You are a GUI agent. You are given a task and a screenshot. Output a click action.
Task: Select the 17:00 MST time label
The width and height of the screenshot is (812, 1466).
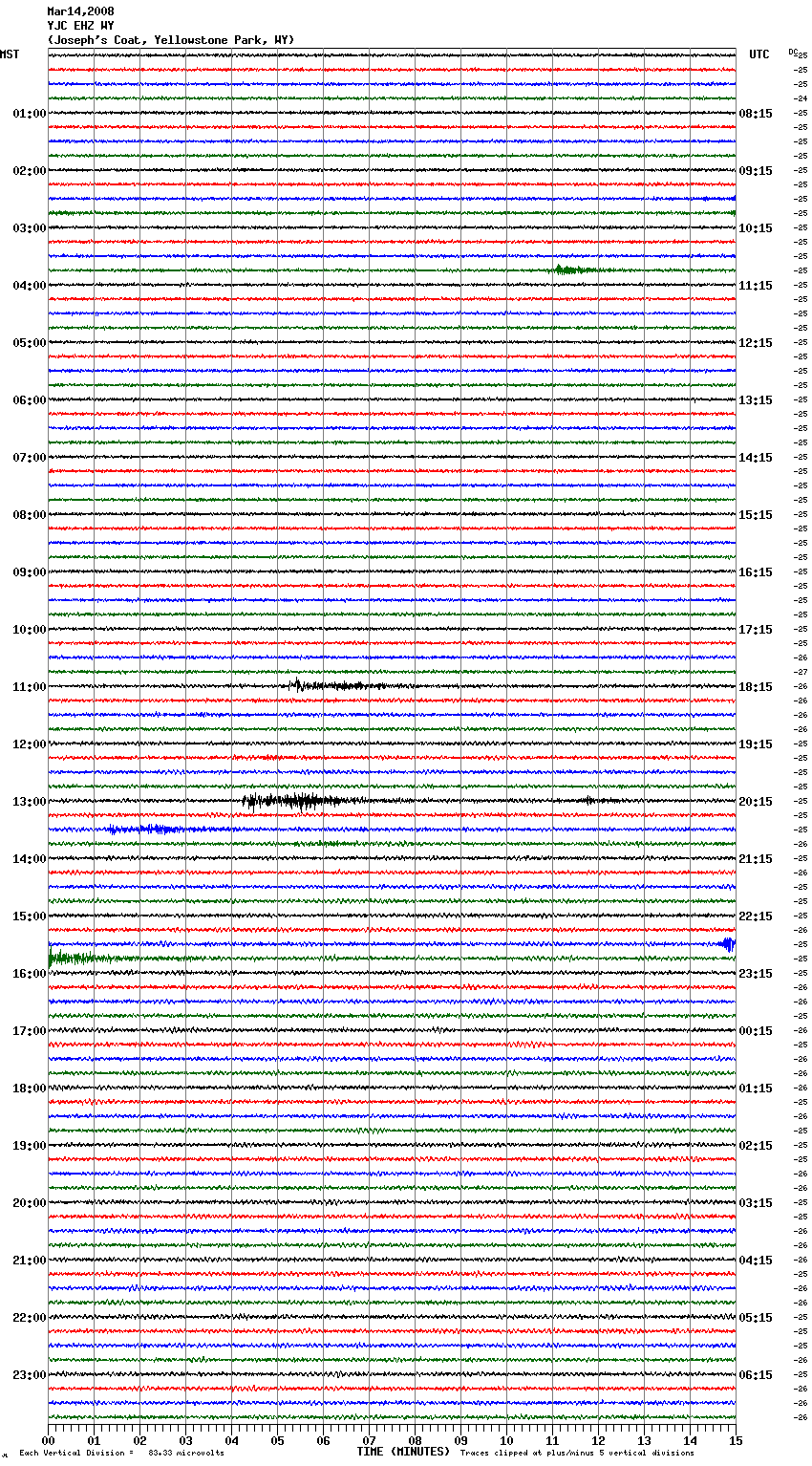30,1031
